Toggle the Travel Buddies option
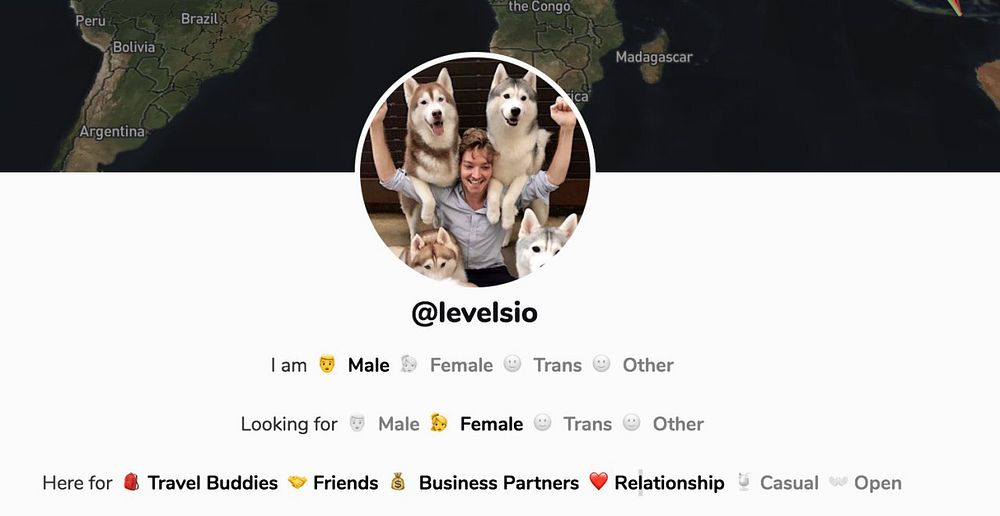 (x=212, y=483)
